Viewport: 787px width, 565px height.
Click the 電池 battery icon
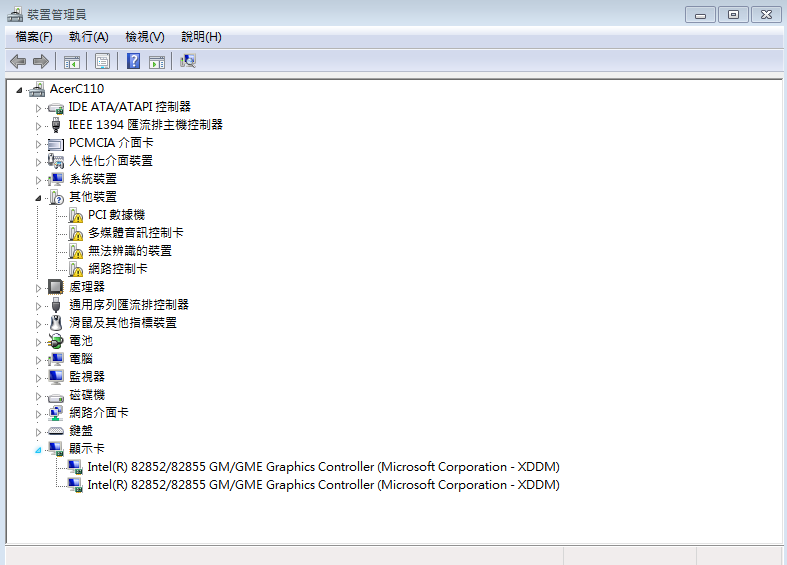point(56,341)
